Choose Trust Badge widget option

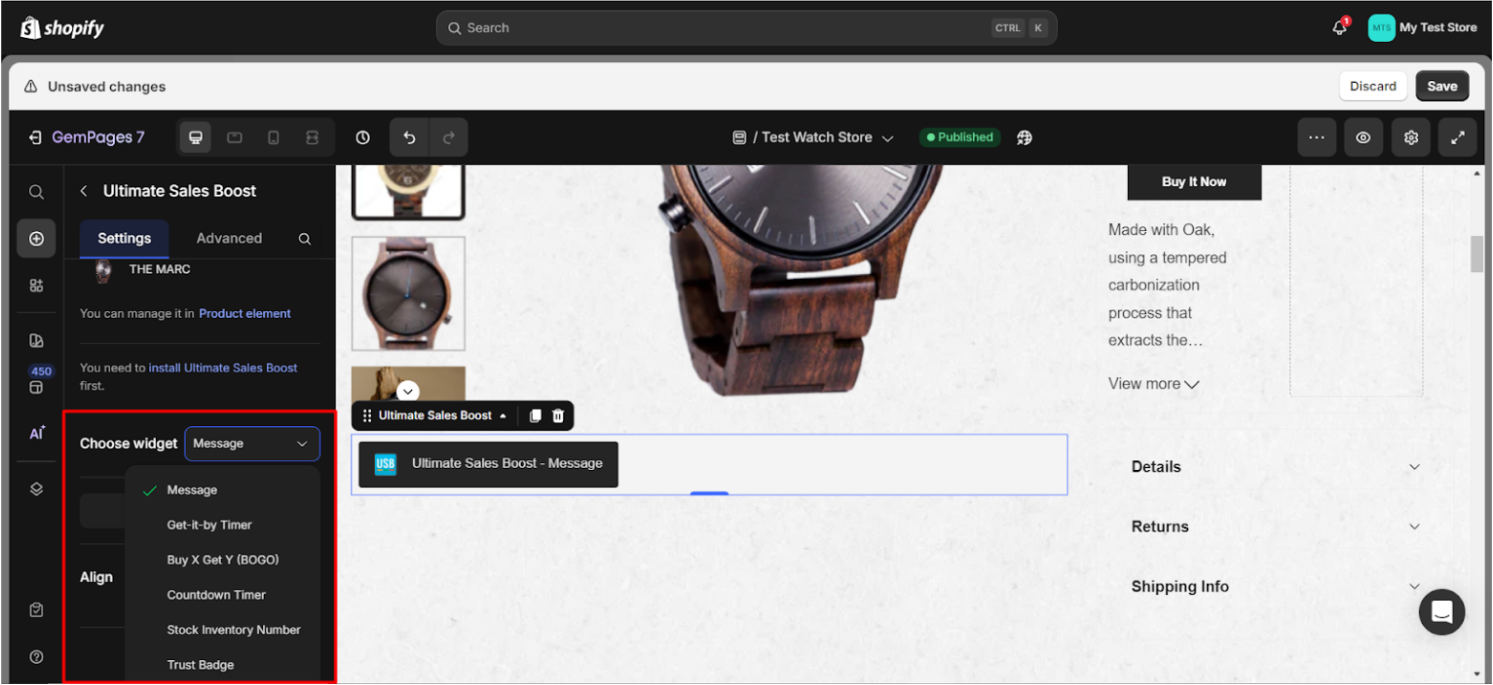click(x=200, y=665)
